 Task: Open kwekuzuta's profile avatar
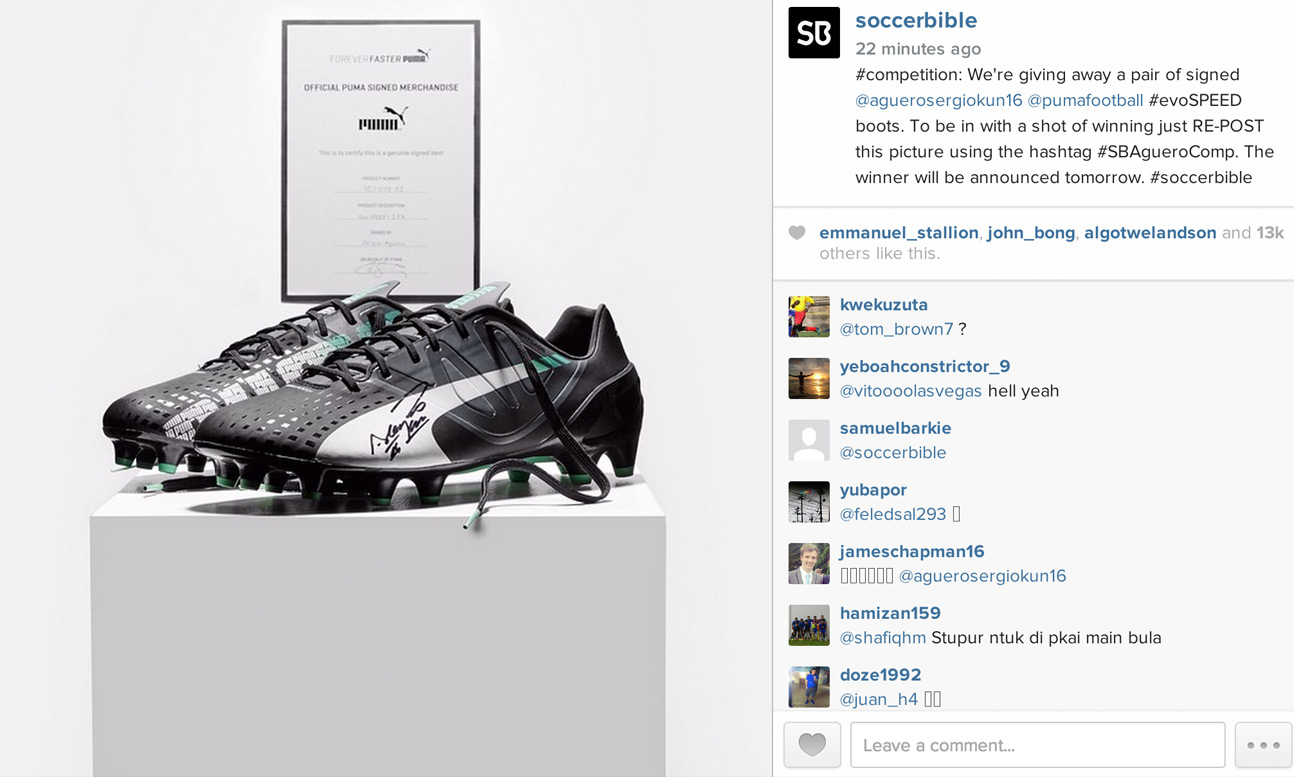point(809,317)
